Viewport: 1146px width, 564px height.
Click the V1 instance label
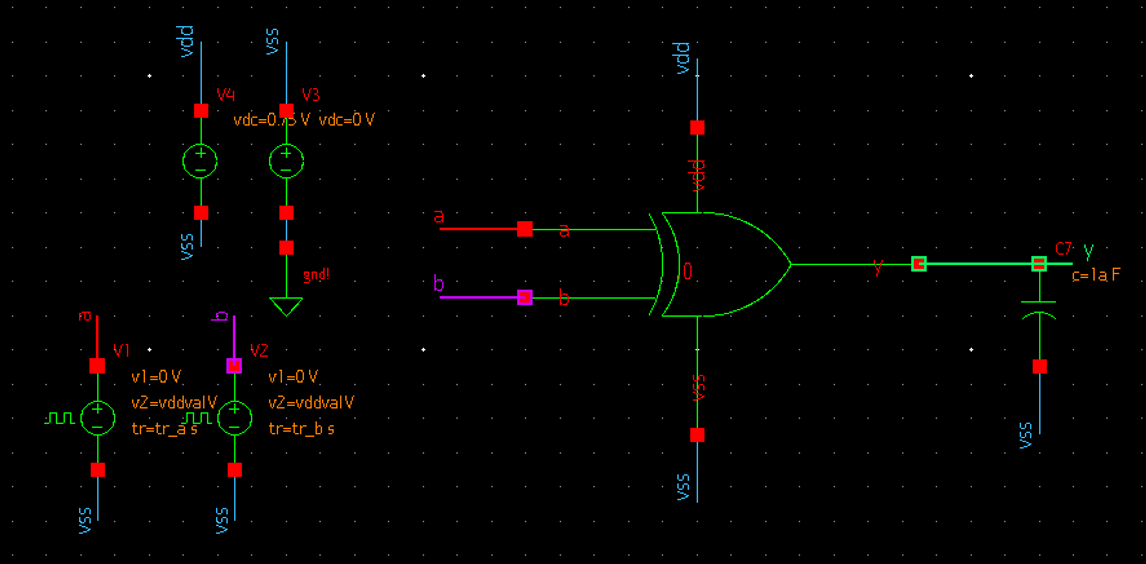point(121,351)
